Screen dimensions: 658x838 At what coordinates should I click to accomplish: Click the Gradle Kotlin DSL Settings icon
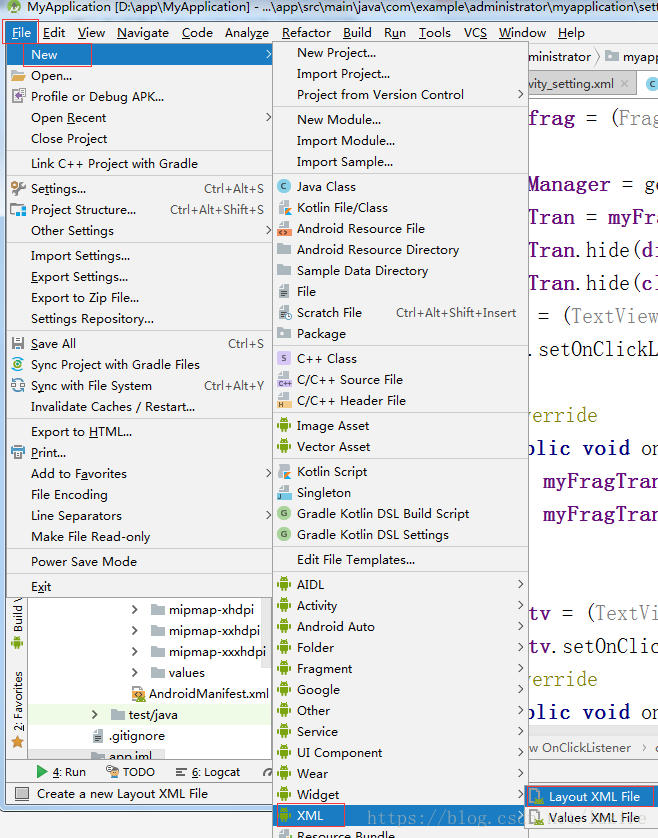click(x=284, y=534)
